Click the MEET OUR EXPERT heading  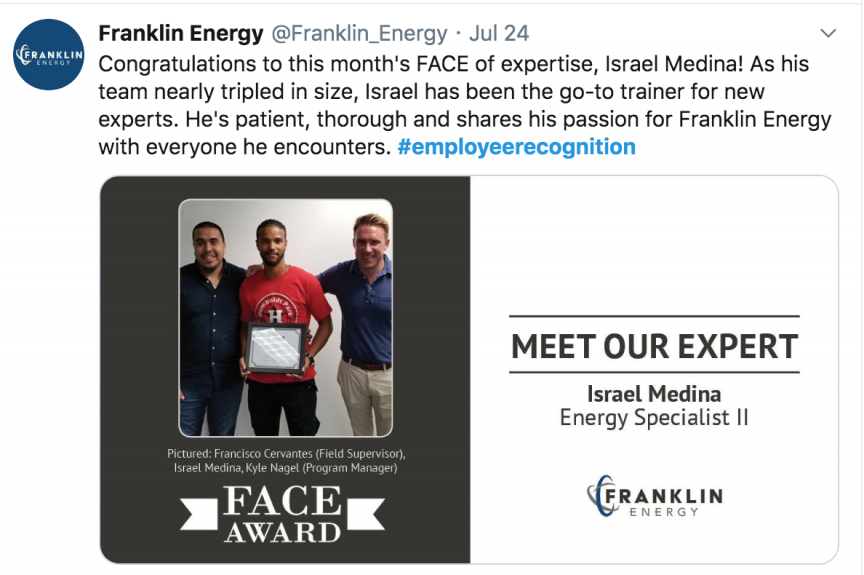tap(654, 346)
